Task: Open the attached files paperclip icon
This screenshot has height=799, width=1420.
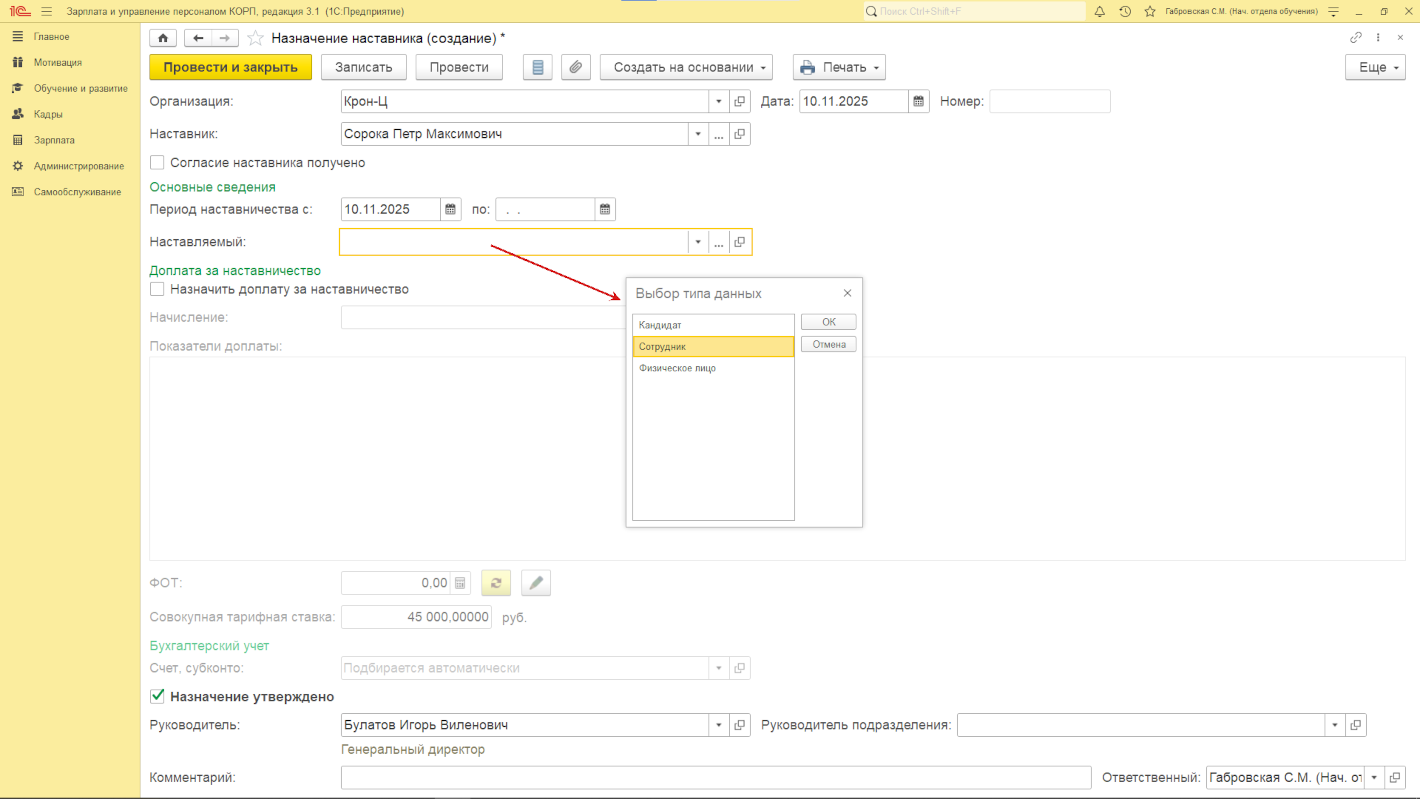Action: click(575, 67)
